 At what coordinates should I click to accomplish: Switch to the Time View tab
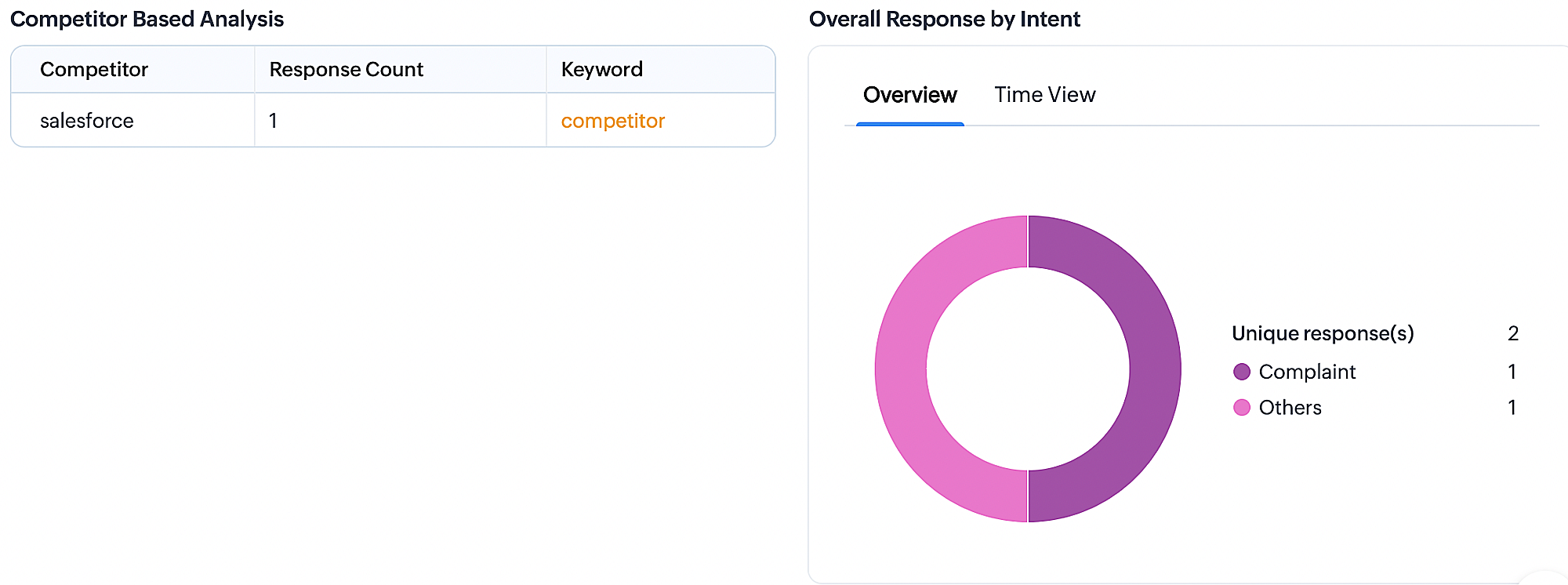tap(1045, 95)
